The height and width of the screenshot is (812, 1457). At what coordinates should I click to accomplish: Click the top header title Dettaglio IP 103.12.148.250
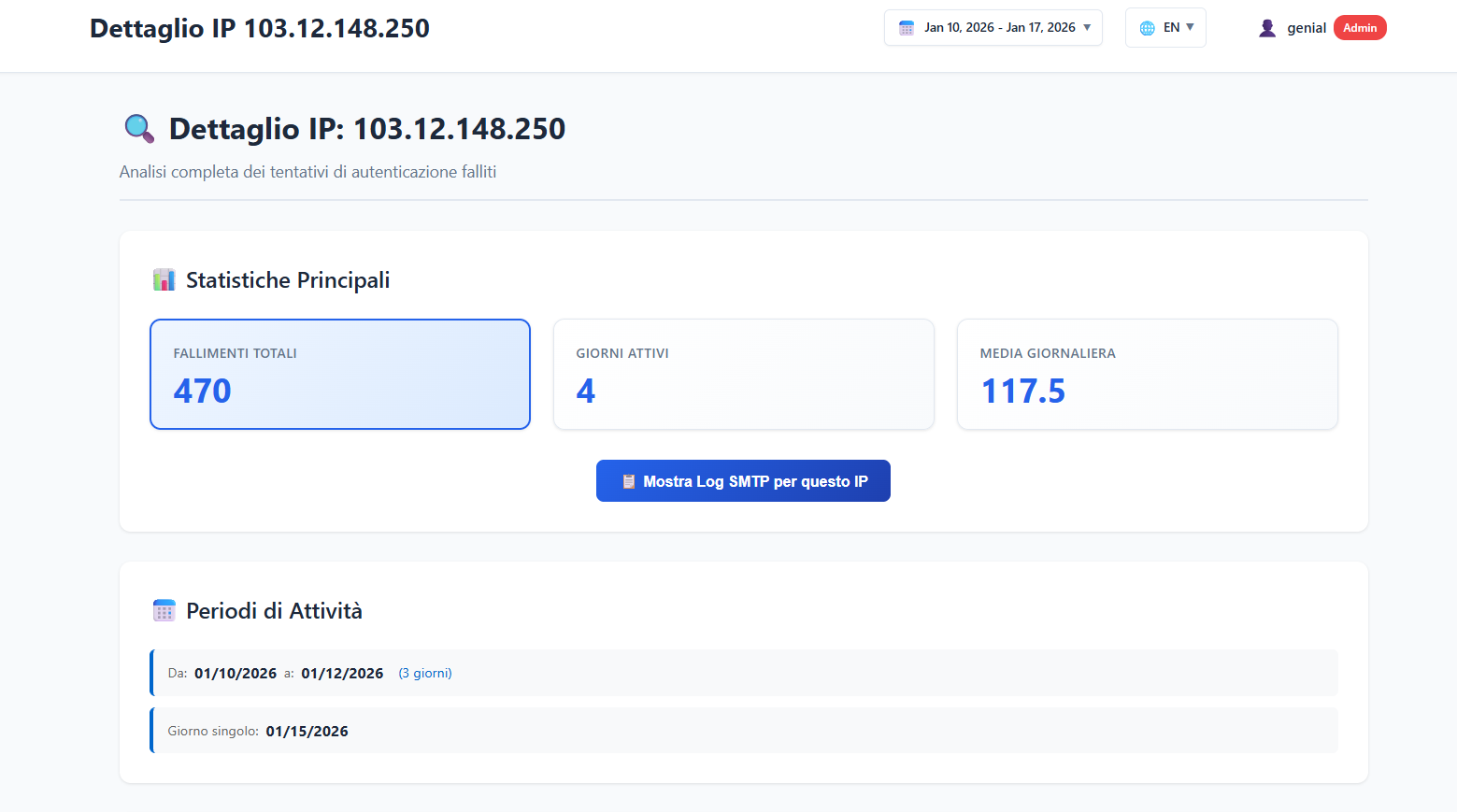(260, 29)
